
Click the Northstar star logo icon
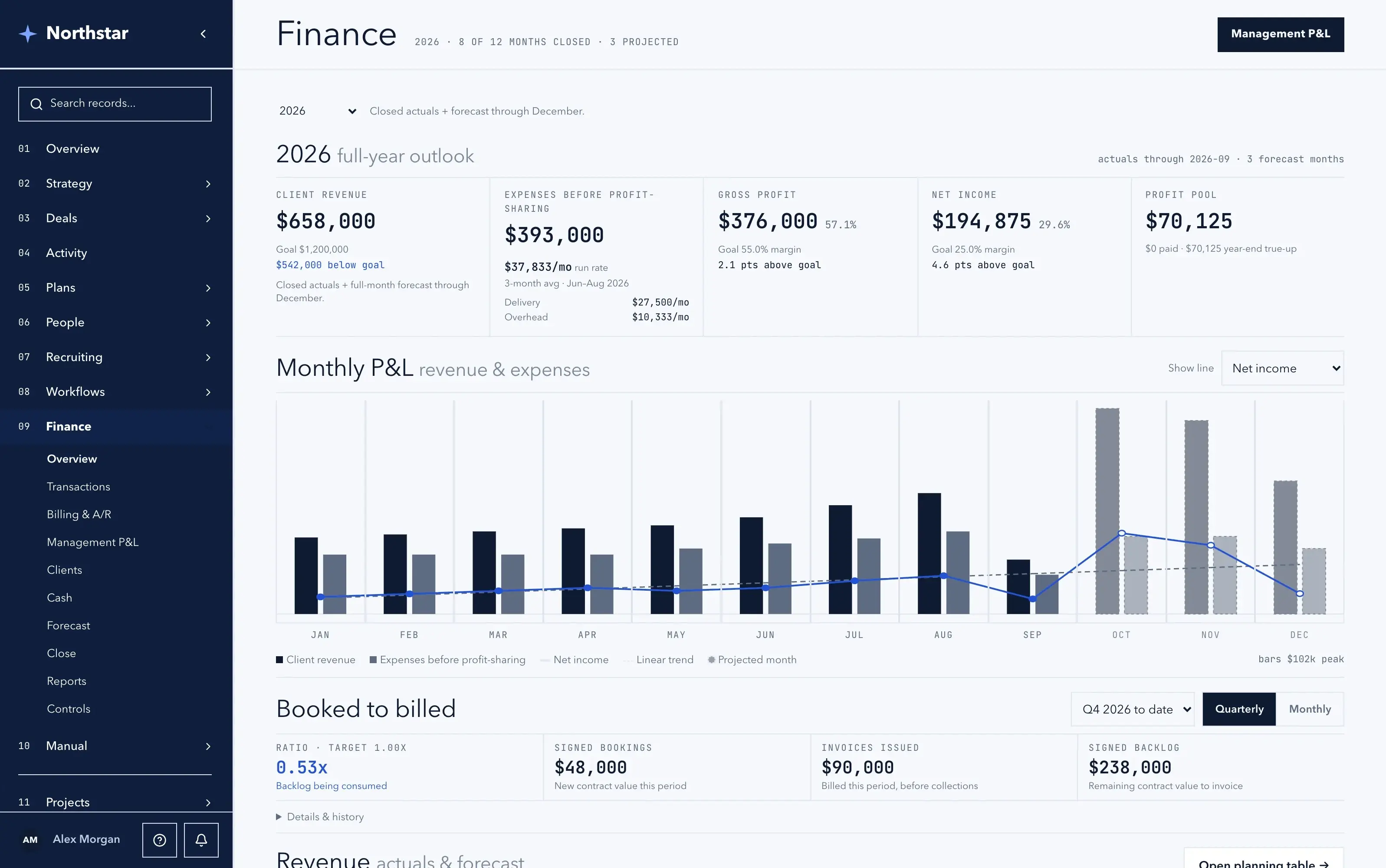pos(27,34)
